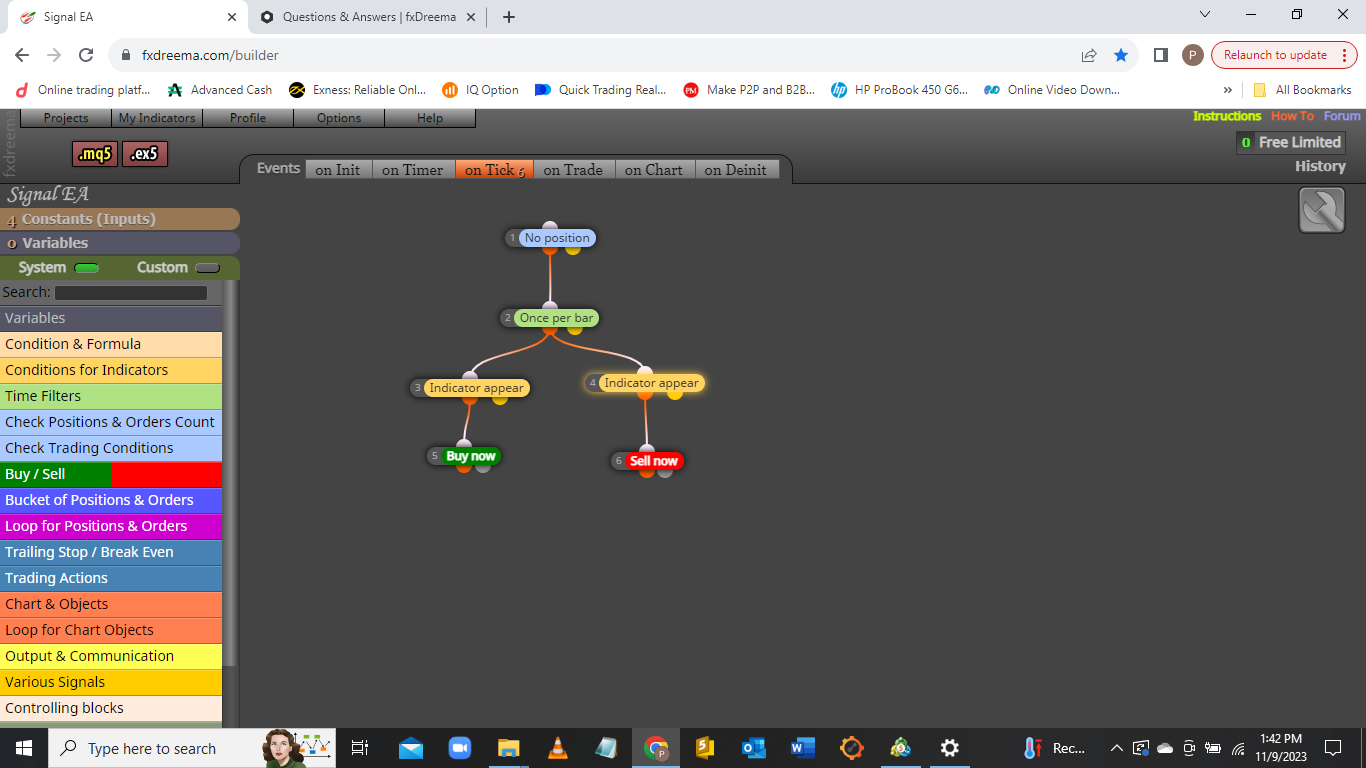Open the IQ Option bookmark
1366x768 pixels.
tap(480, 90)
